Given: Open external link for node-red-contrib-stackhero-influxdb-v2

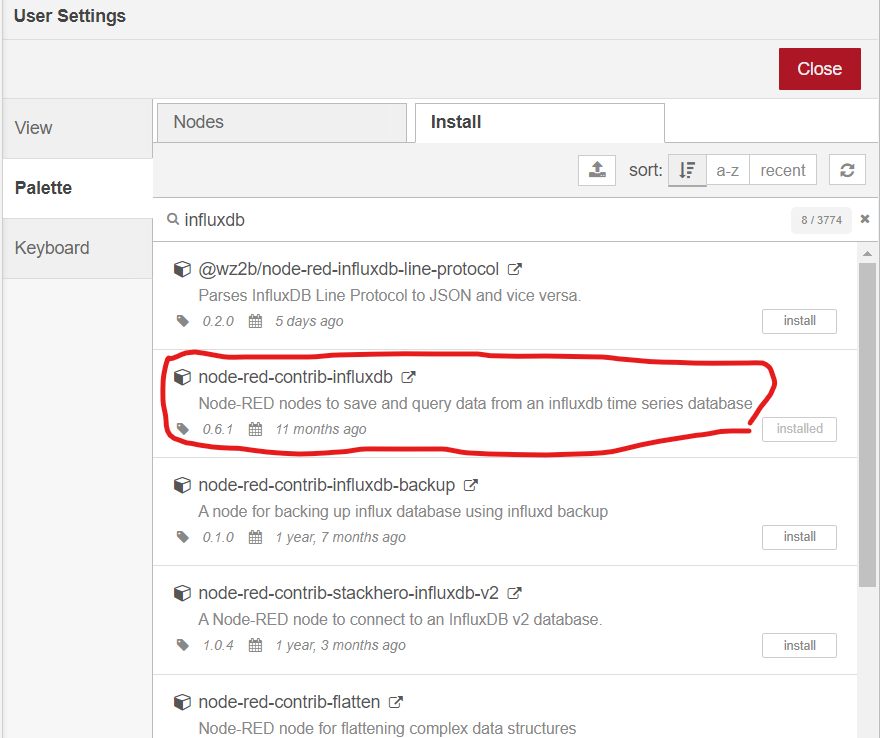Looking at the screenshot, I should point(515,593).
